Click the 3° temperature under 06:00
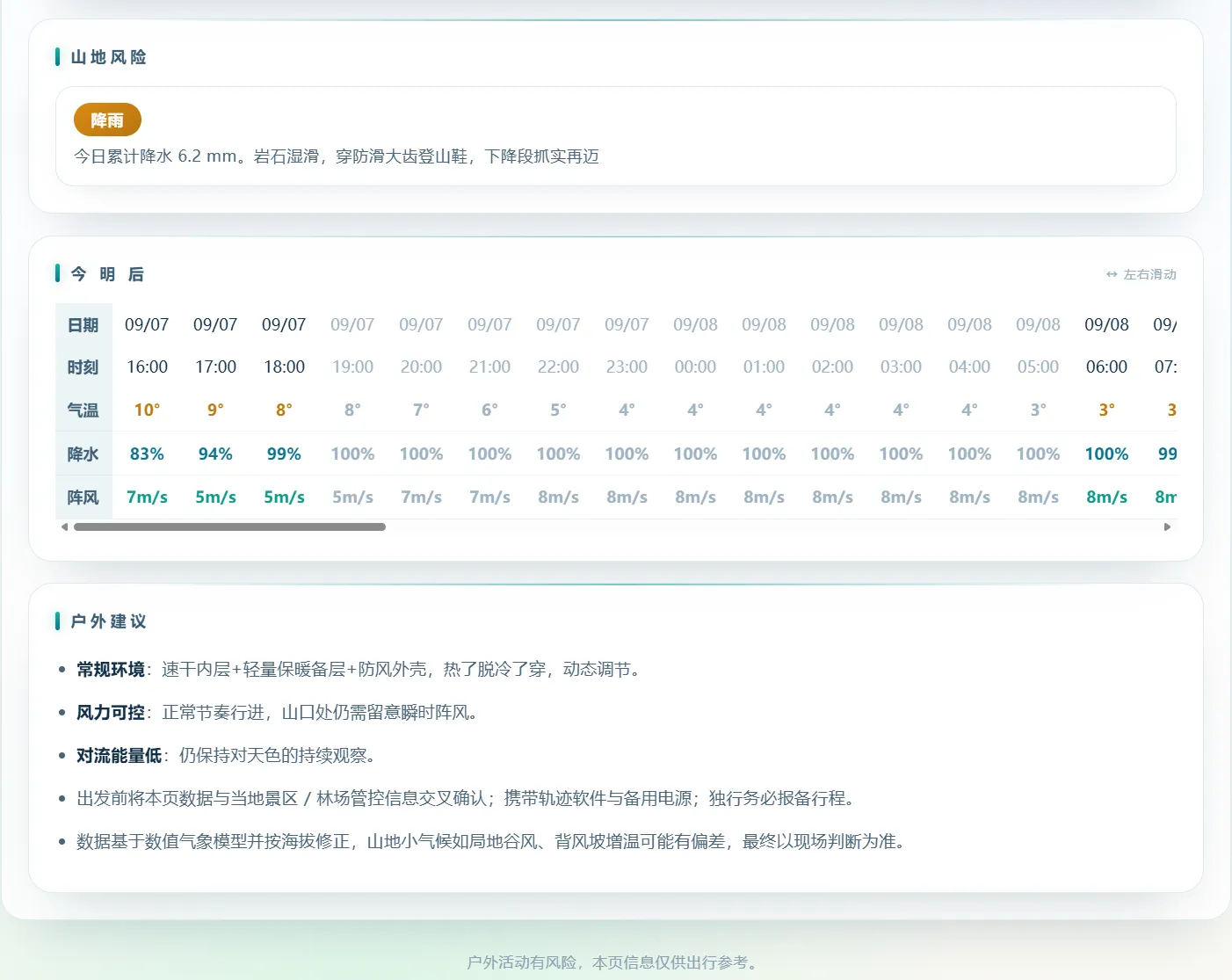Viewport: 1232px width, 980px height. [x=1106, y=410]
